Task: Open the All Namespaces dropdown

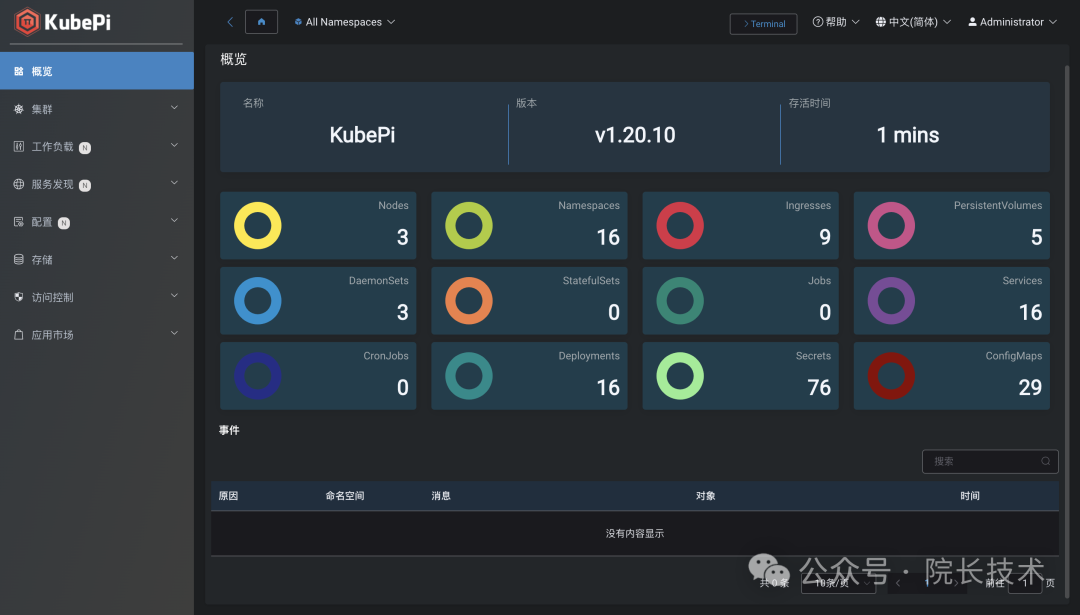Action: [x=344, y=22]
